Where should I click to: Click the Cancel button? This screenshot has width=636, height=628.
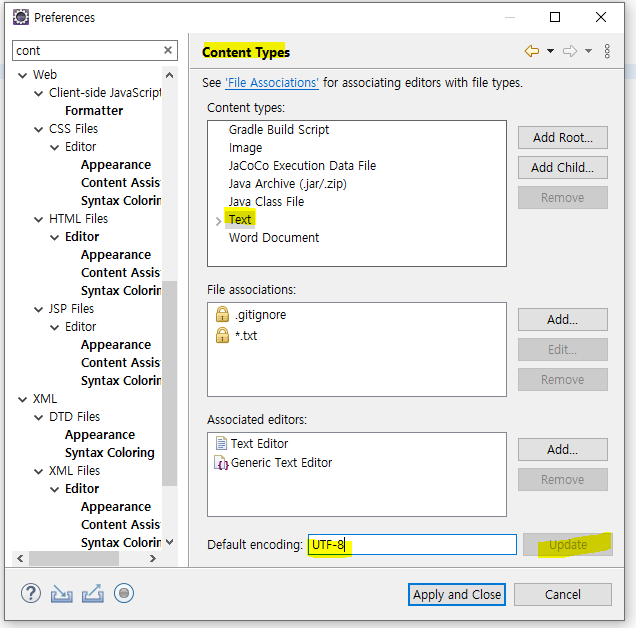click(x=563, y=594)
